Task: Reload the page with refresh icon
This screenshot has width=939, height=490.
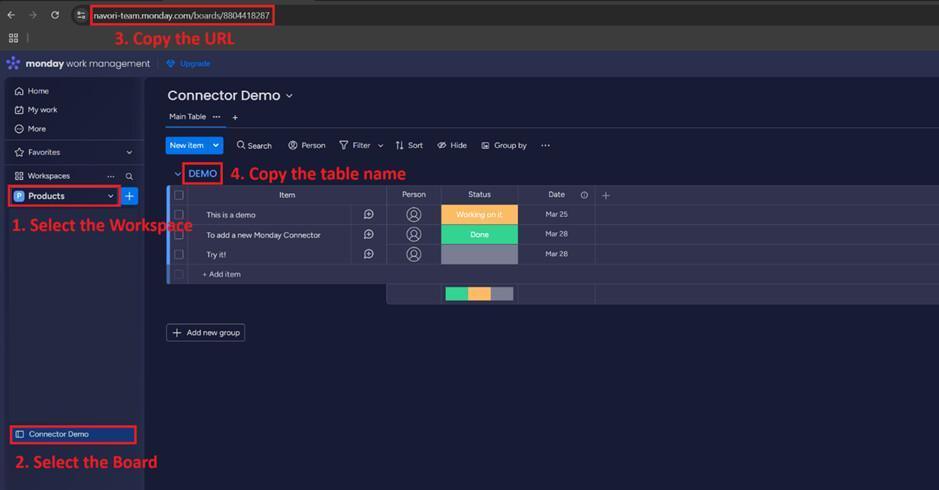Action: (55, 15)
